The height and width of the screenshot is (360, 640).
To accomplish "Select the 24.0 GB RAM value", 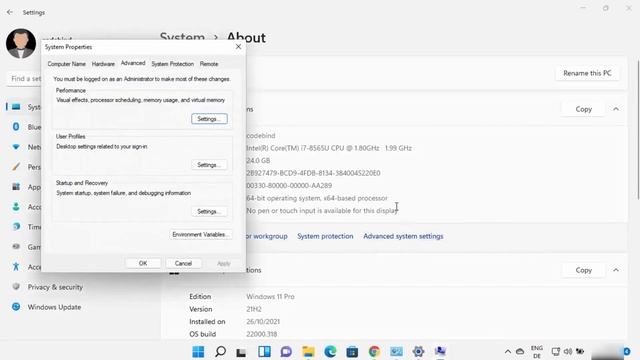I will click(x=258, y=160).
